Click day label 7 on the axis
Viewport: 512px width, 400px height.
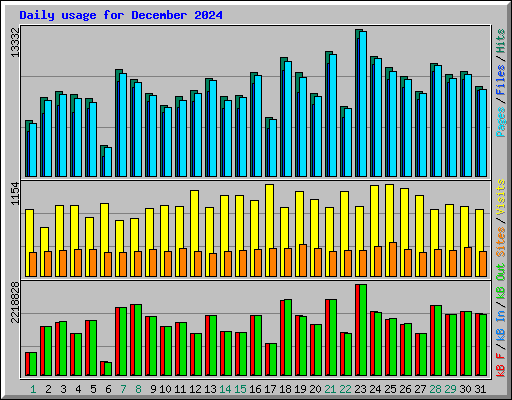(x=123, y=389)
